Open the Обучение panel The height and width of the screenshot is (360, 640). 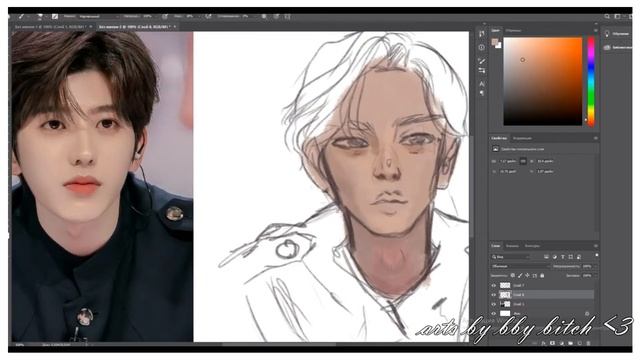point(616,34)
